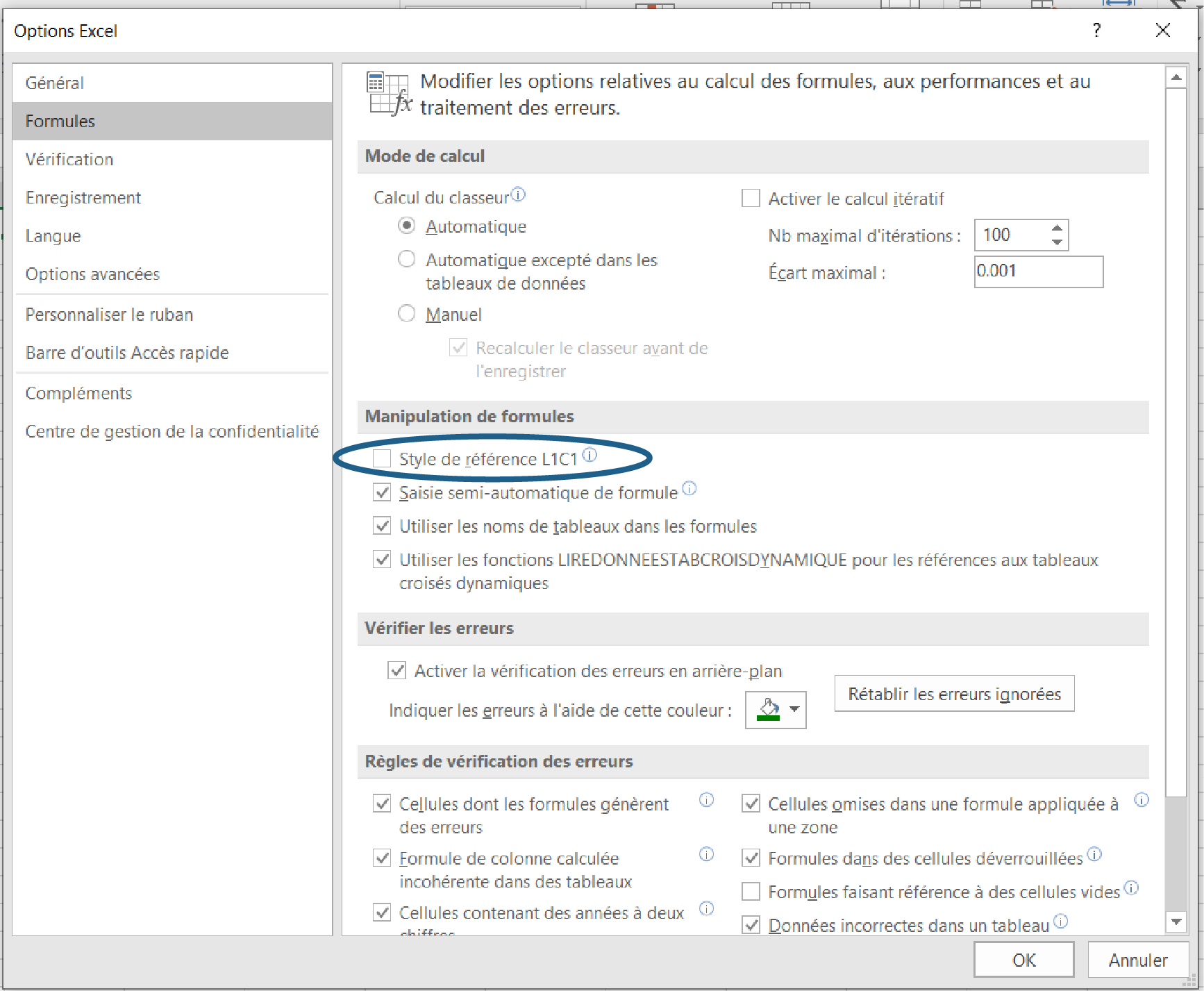Click info icon next to Calcul du classeur
Viewport: 1204px width, 991px height.
pyautogui.click(x=519, y=195)
